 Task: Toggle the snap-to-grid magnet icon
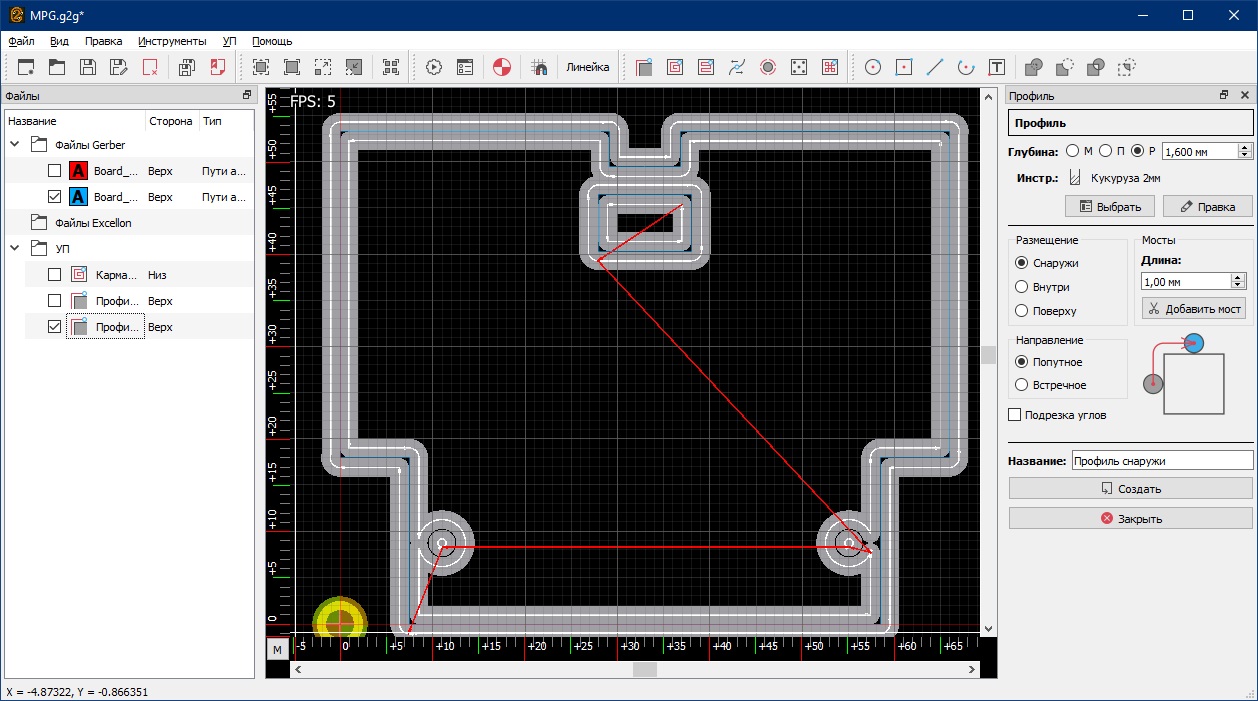(x=539, y=67)
